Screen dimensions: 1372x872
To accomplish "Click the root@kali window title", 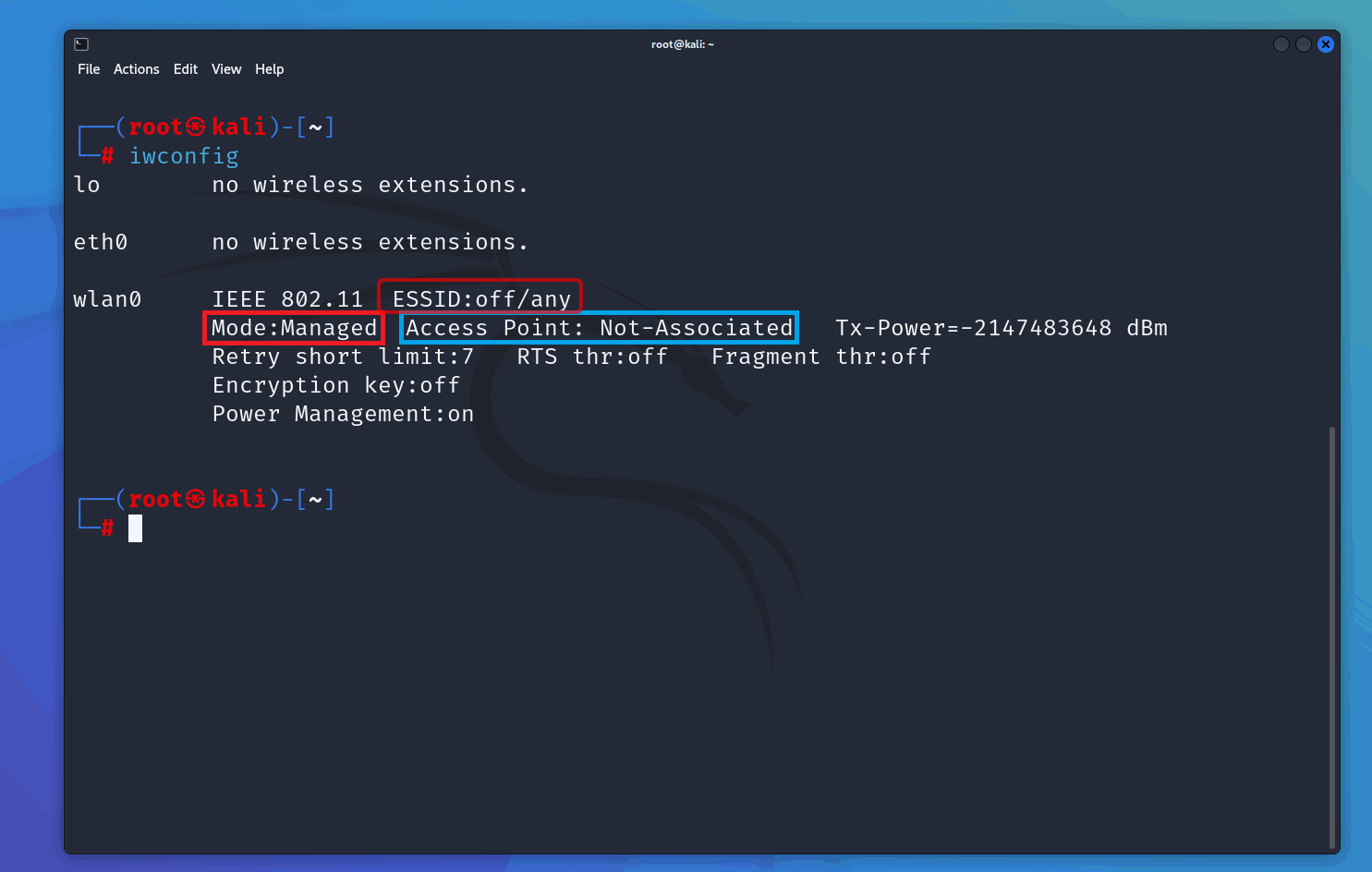I will tap(684, 43).
